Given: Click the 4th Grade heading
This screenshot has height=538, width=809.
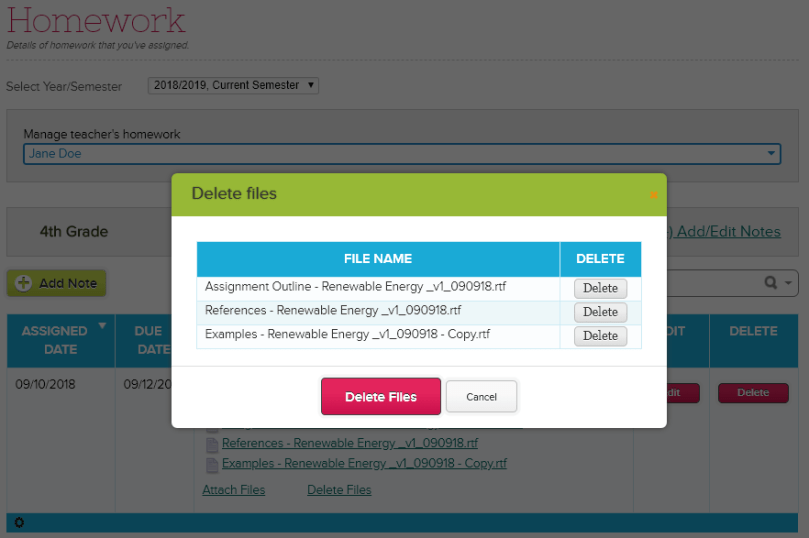Looking at the screenshot, I should [x=74, y=232].
